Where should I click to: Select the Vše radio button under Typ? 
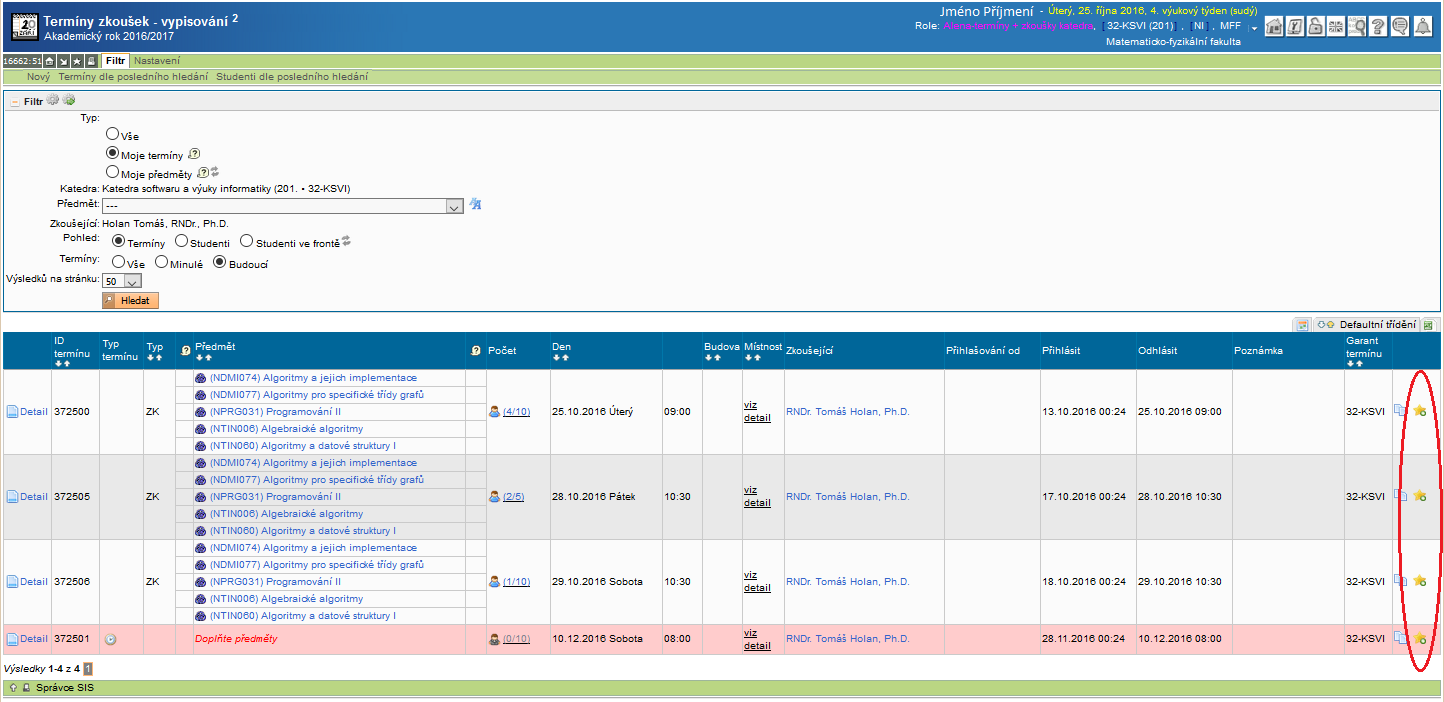(x=113, y=134)
